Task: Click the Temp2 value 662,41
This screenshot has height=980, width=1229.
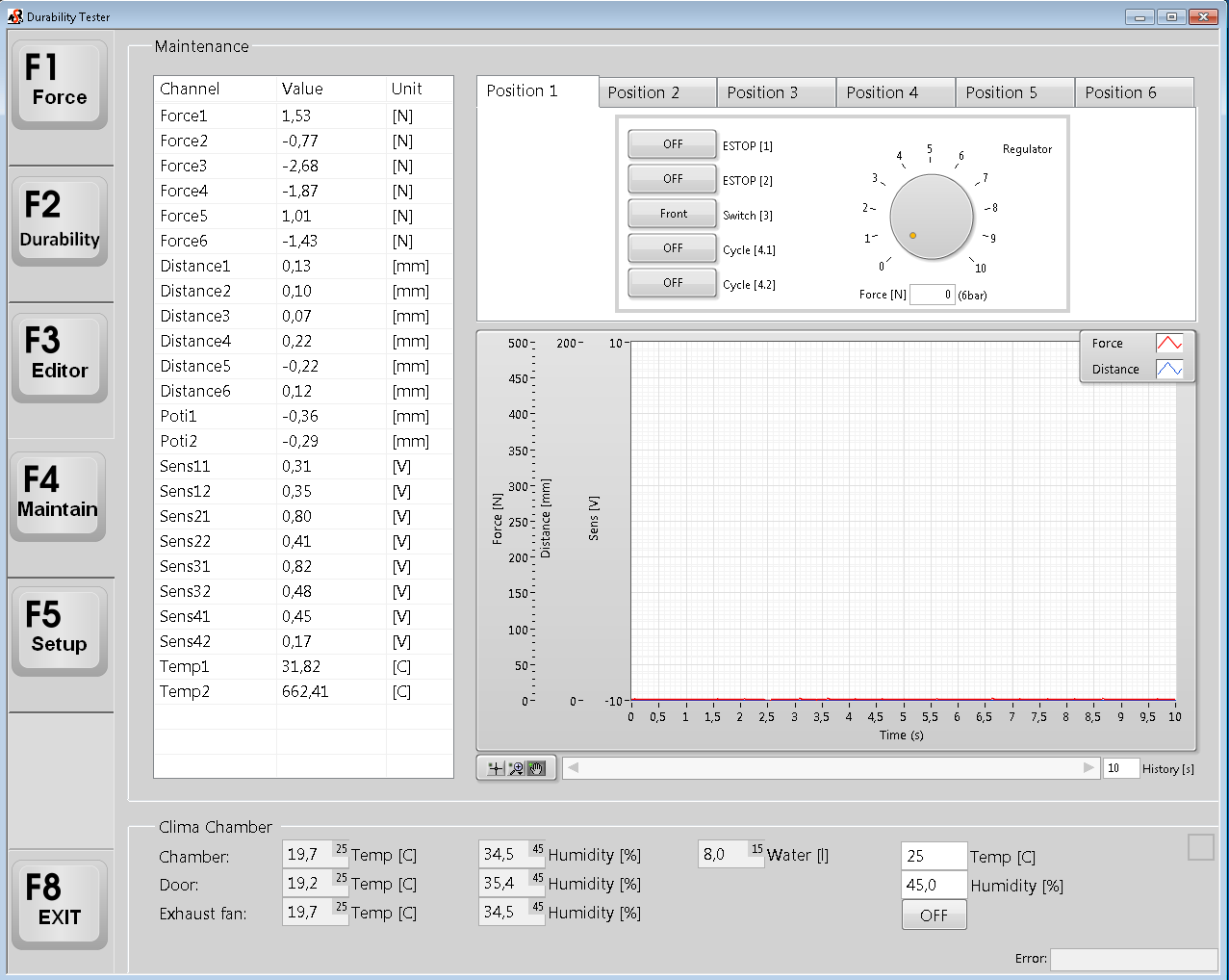Action: [305, 691]
